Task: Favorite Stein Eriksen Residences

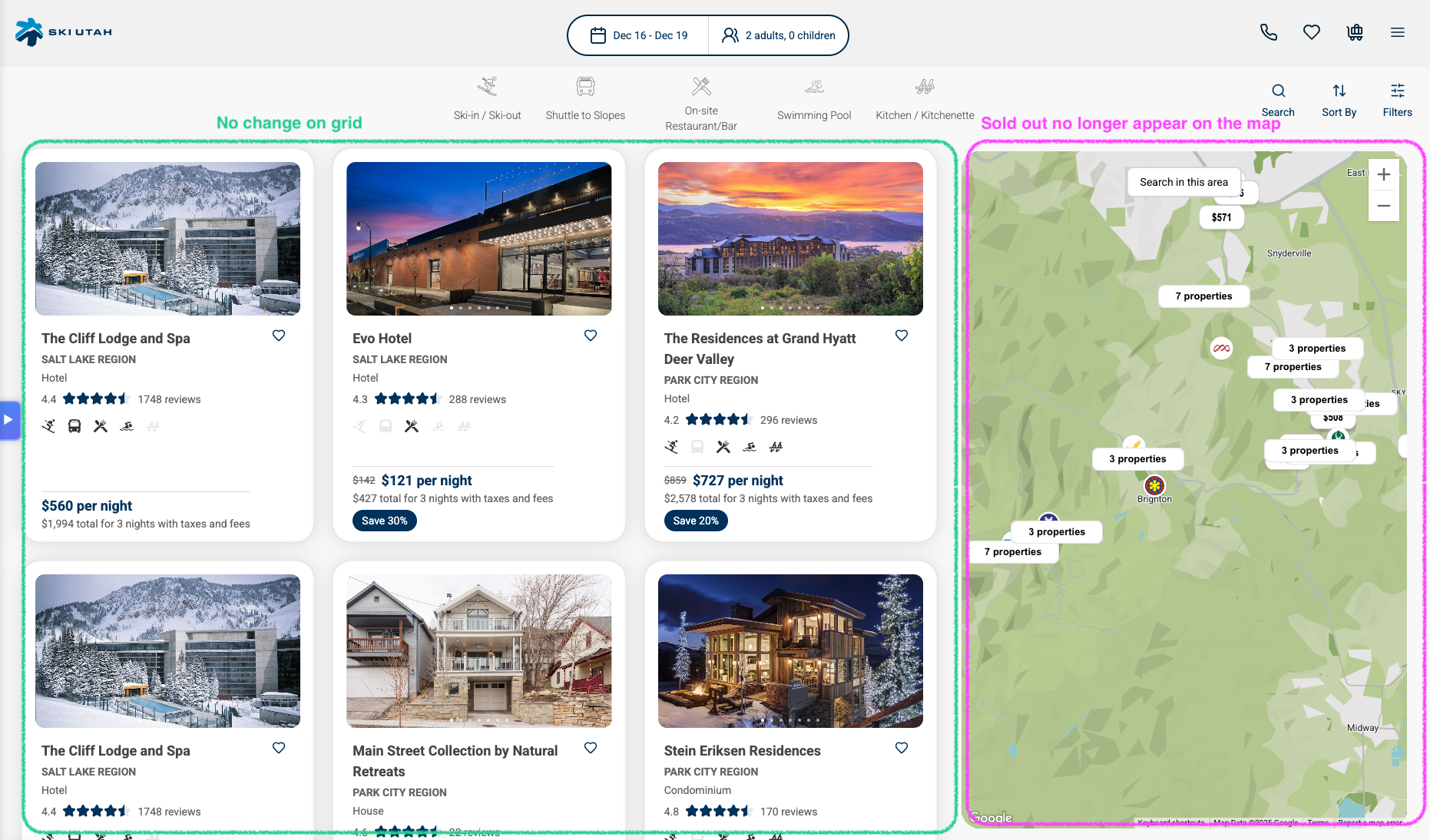Action: pos(902,748)
